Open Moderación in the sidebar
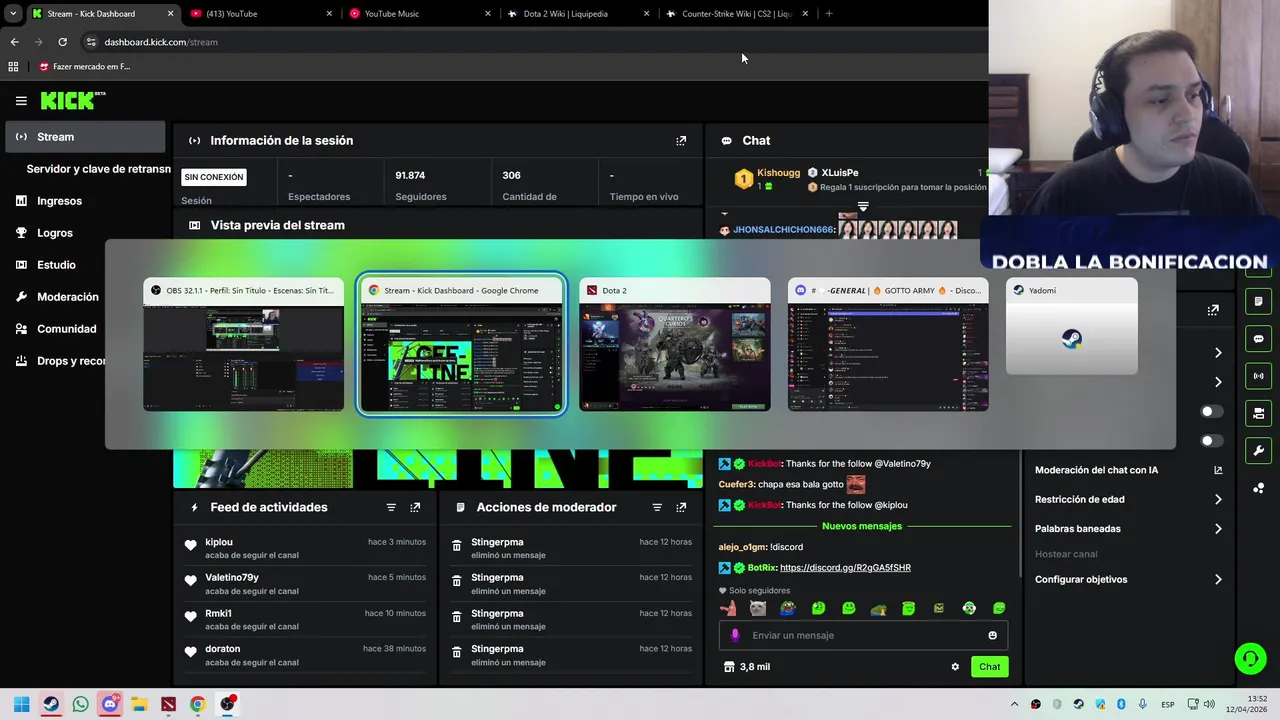The image size is (1280, 720). tap(68, 297)
